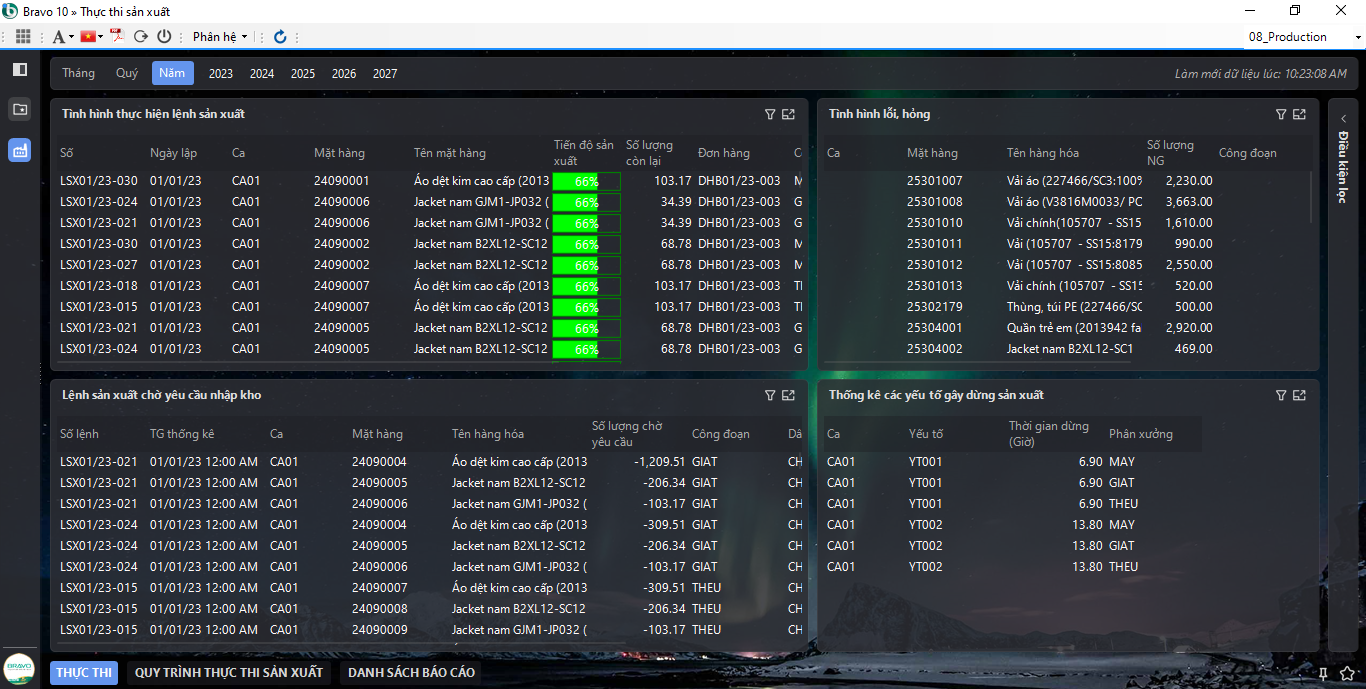Open the 08_Production combo box

1304,37
